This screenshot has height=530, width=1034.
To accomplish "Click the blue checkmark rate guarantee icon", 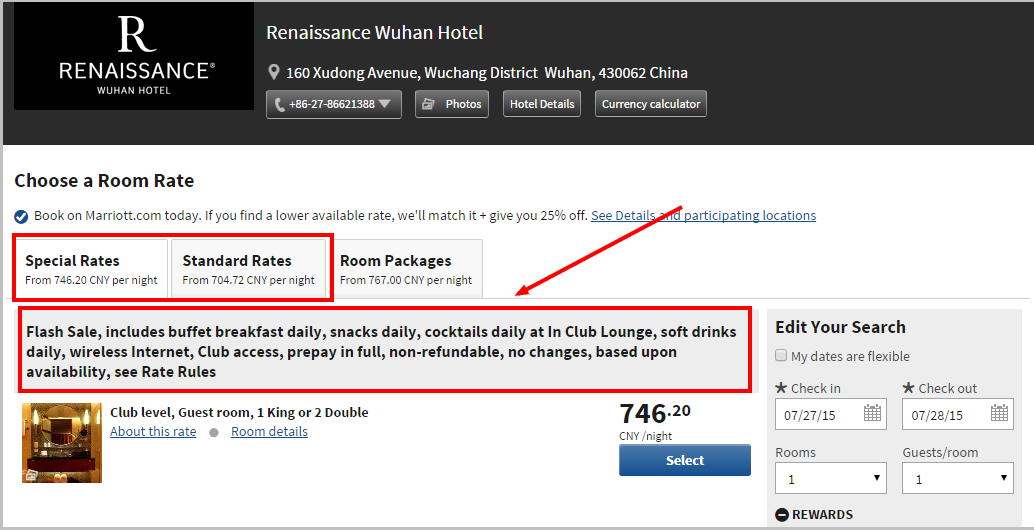I will point(21,216).
